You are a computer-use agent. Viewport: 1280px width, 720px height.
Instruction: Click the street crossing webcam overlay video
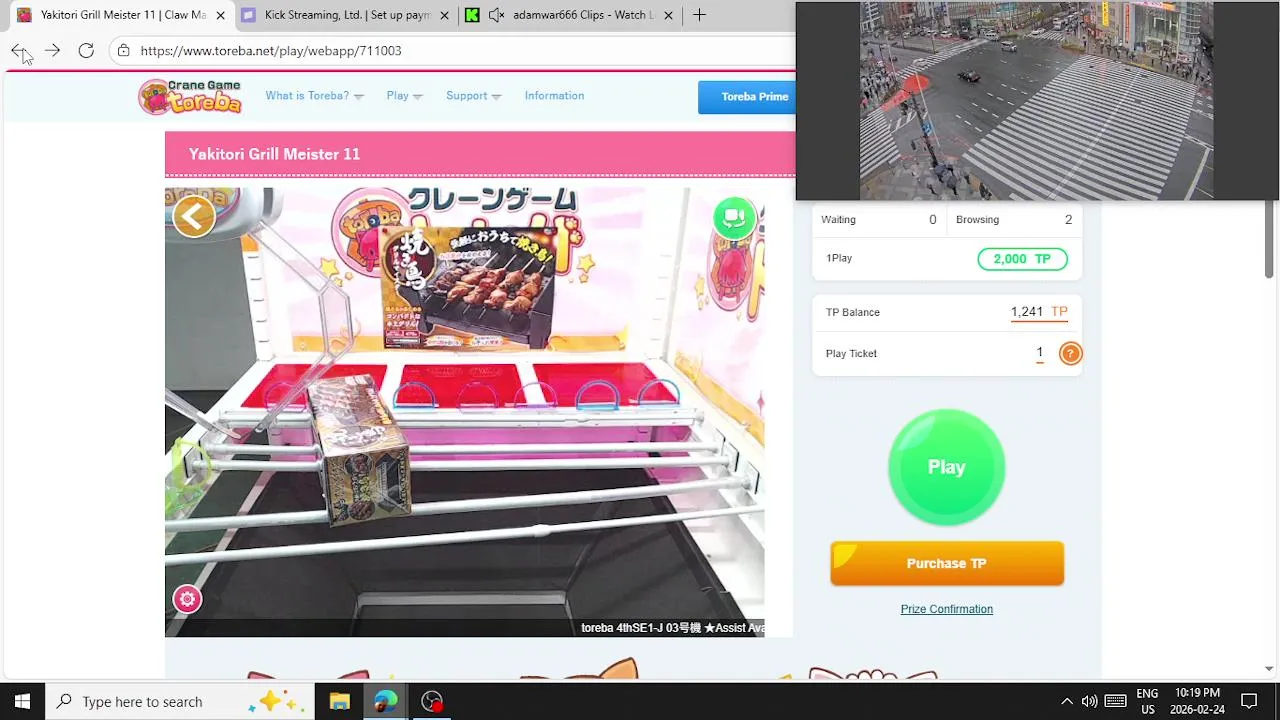pos(1036,101)
